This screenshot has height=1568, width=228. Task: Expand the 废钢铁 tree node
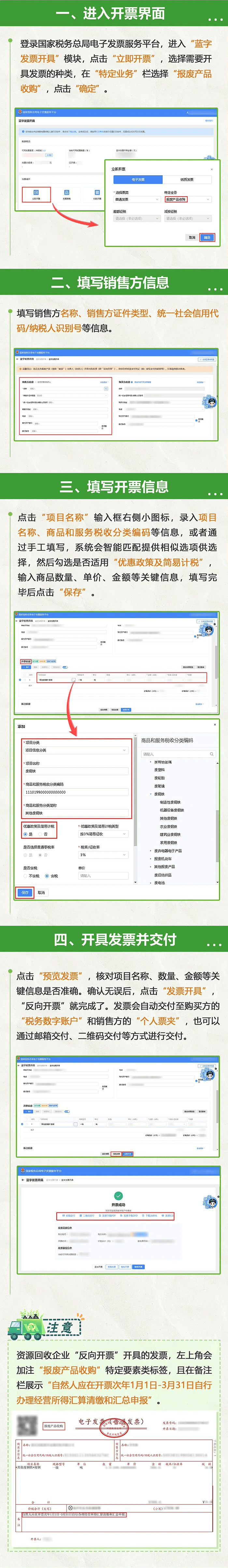(151, 794)
